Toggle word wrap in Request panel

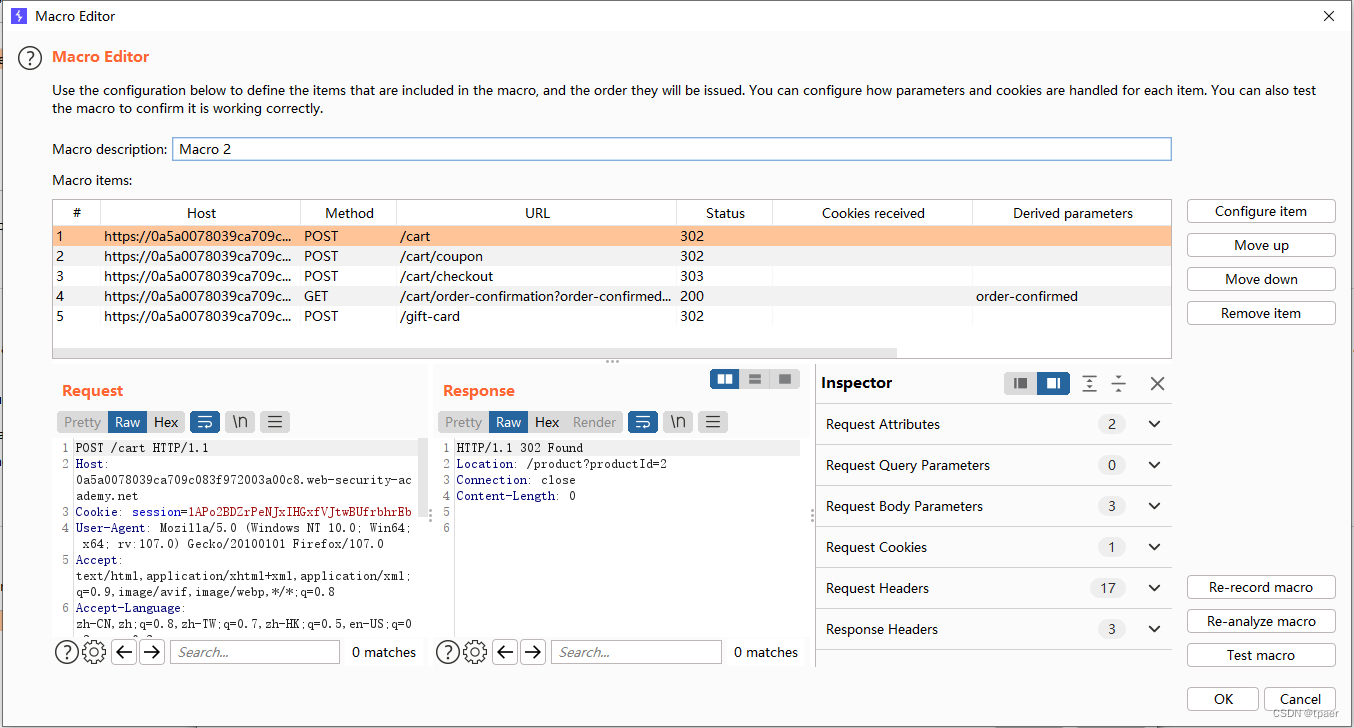click(204, 422)
